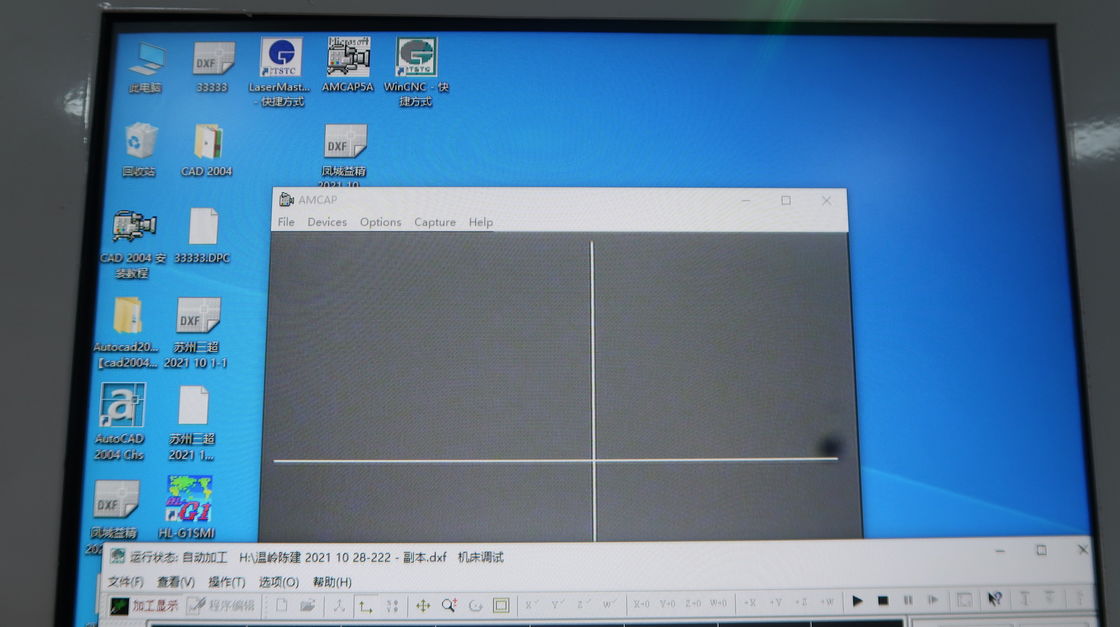Activate the zoom magnifier tool
Screen dimensions: 1120x627
click(449, 604)
